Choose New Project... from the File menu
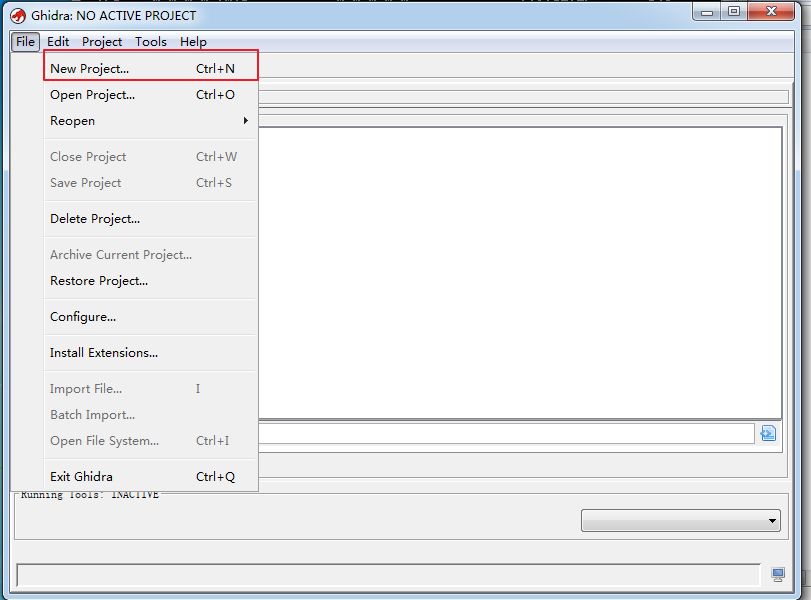The image size is (811, 600). point(151,68)
